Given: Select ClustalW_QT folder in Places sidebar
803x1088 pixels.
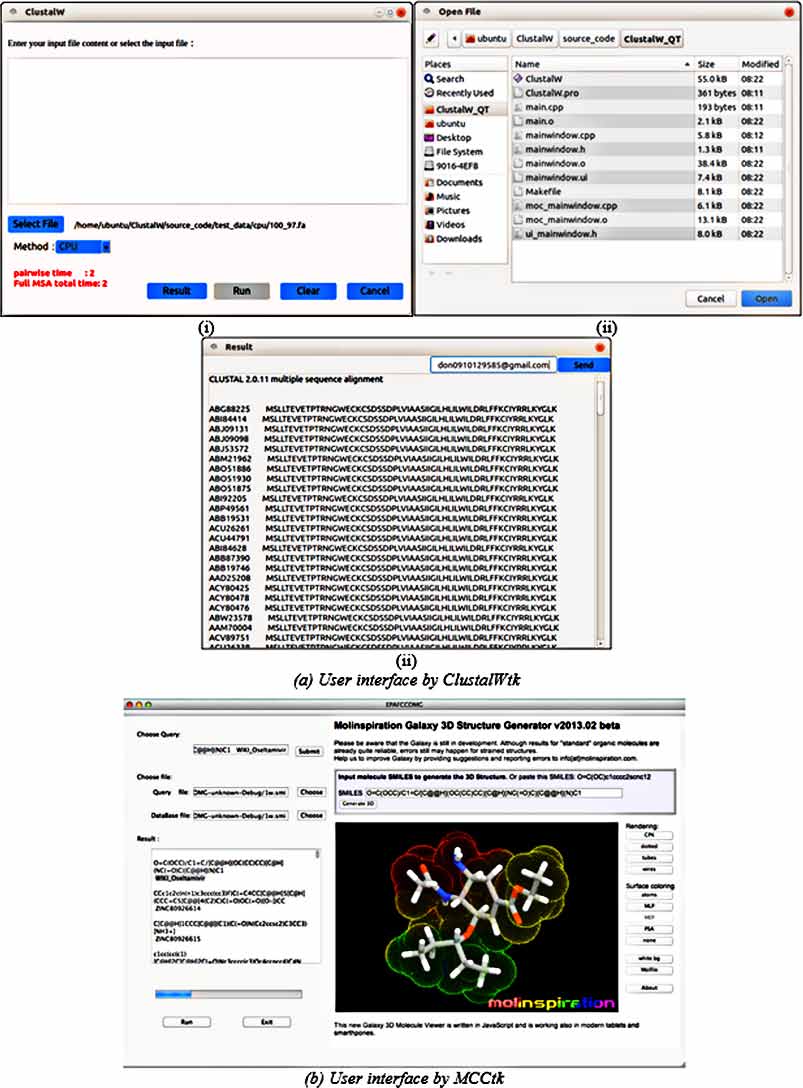Looking at the screenshot, I should coord(457,110).
